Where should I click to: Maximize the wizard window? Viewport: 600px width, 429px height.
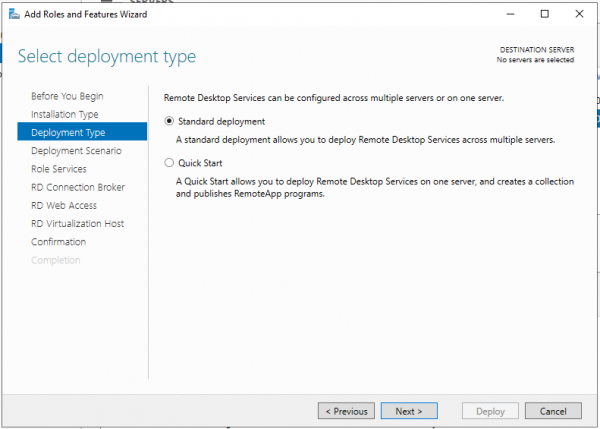(544, 14)
